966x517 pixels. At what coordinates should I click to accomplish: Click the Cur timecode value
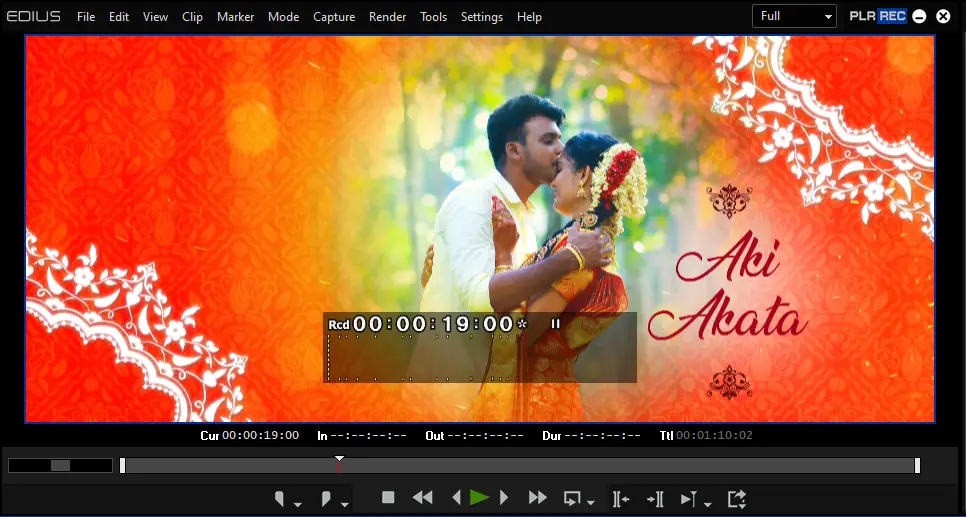pos(260,436)
